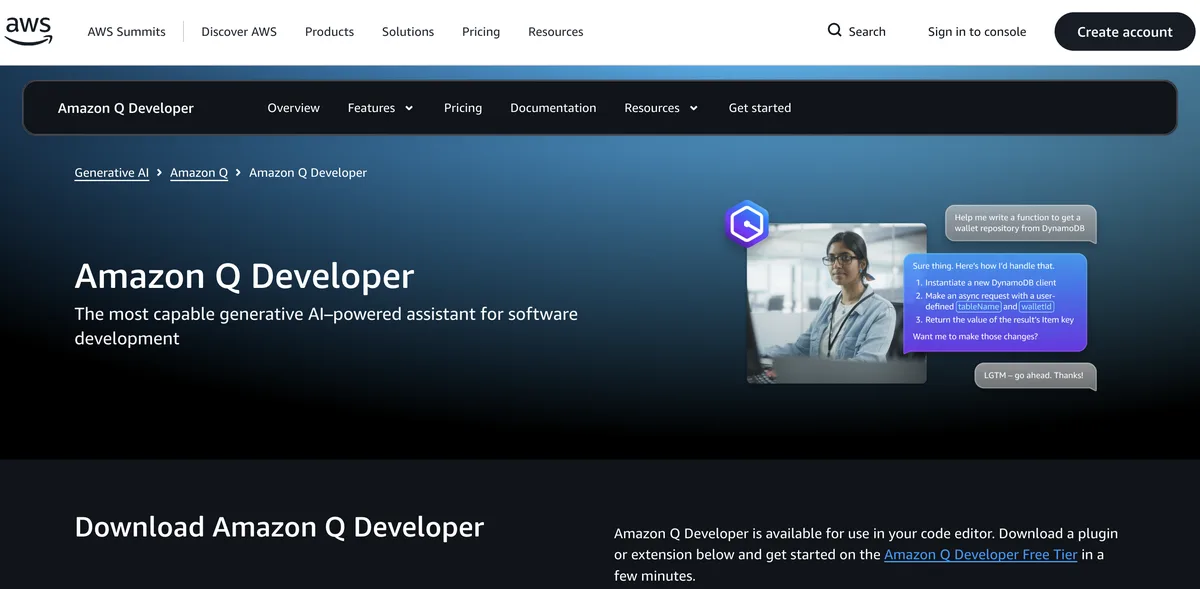Click the 'Download Amazon Q Developer' heading
The image size is (1200, 589).
coord(279,527)
